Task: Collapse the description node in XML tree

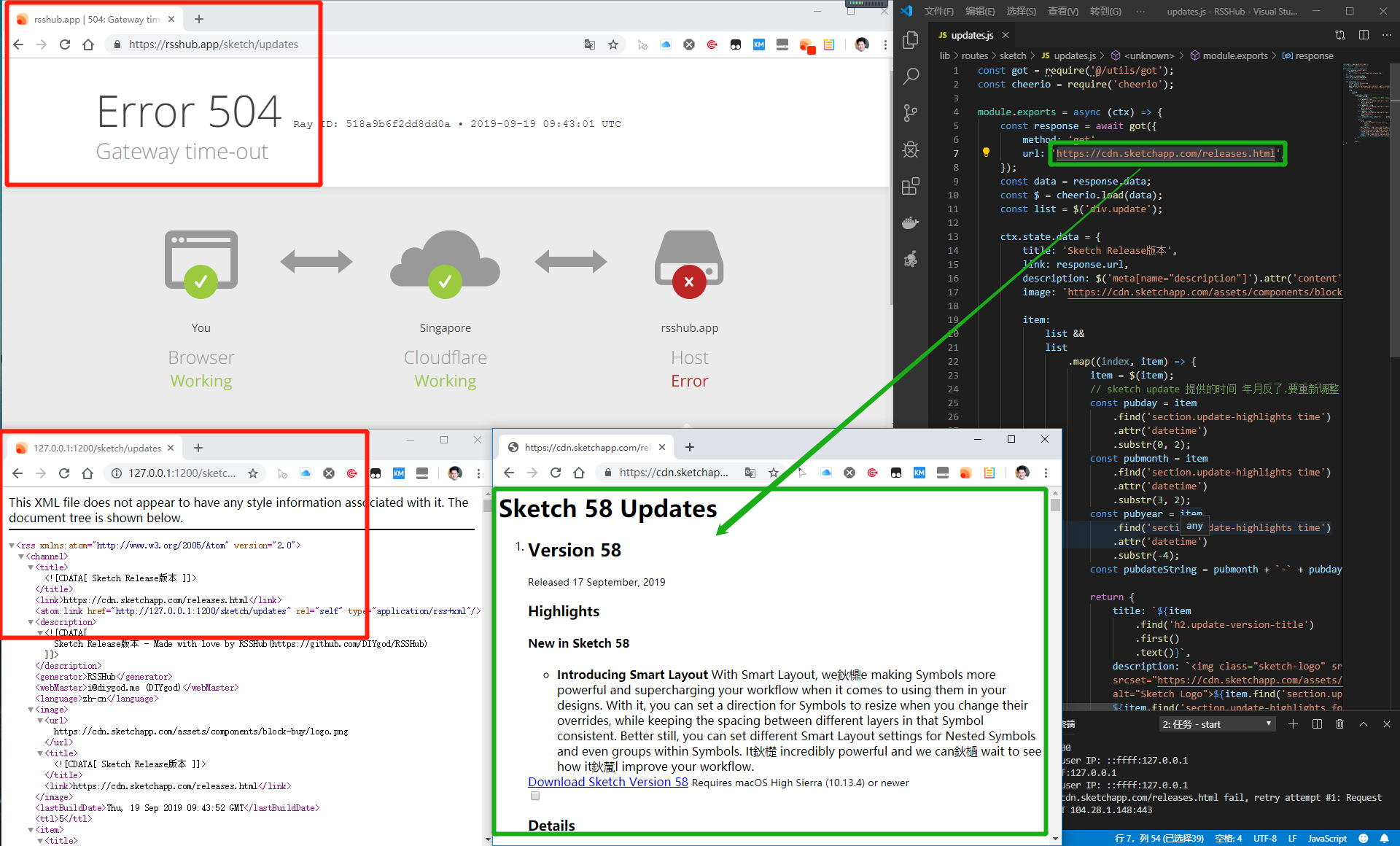Action: pyautogui.click(x=31, y=622)
